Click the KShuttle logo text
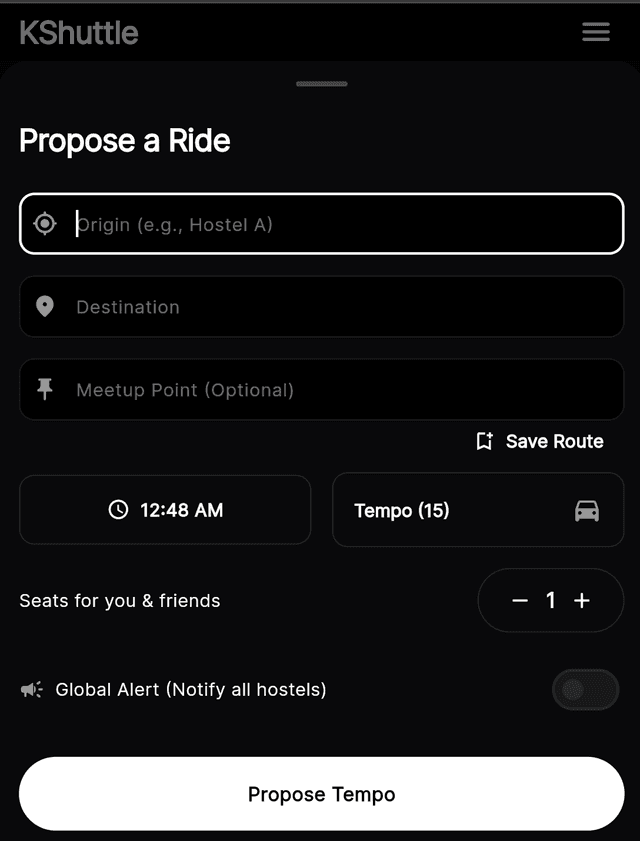 pyautogui.click(x=77, y=31)
